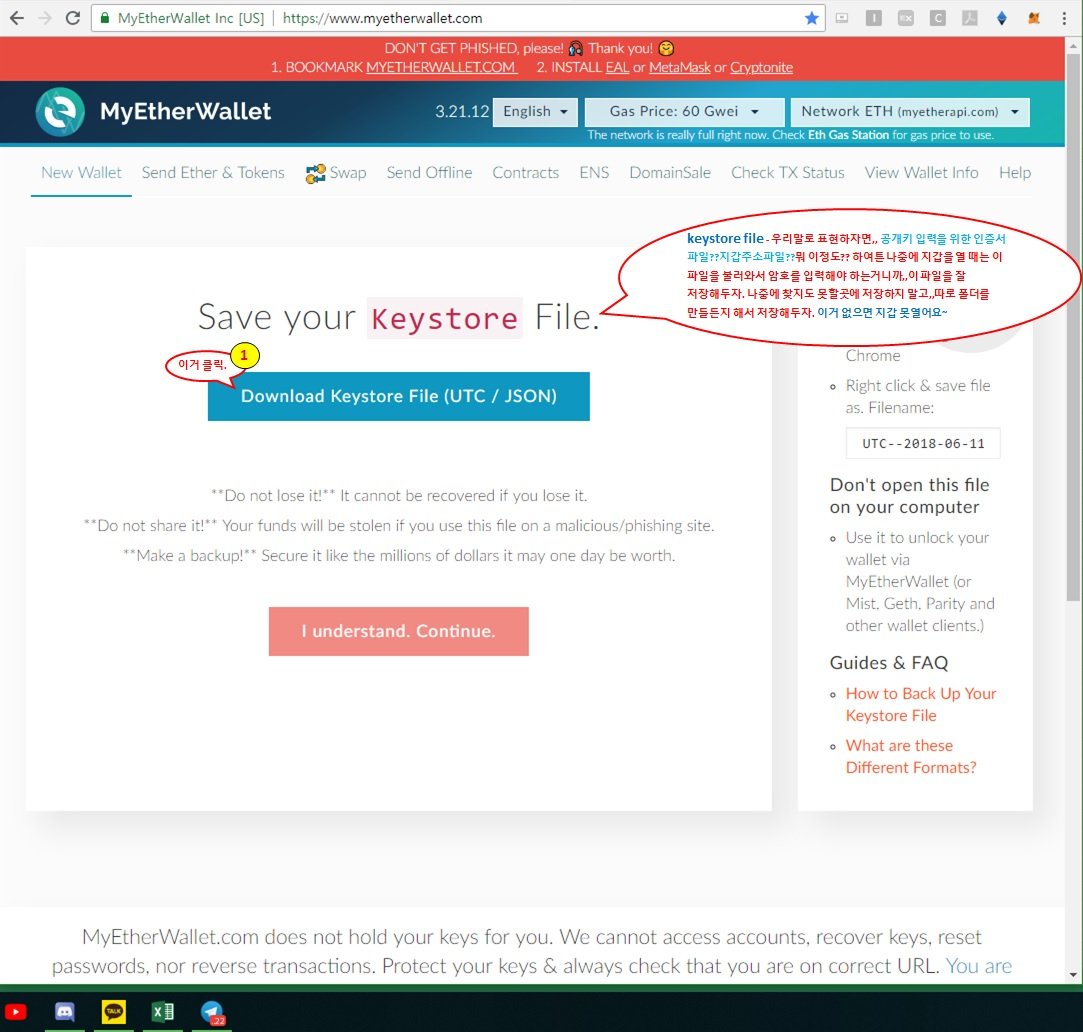Open KakaoTalk from the taskbar
1083x1032 pixels.
click(x=113, y=1012)
